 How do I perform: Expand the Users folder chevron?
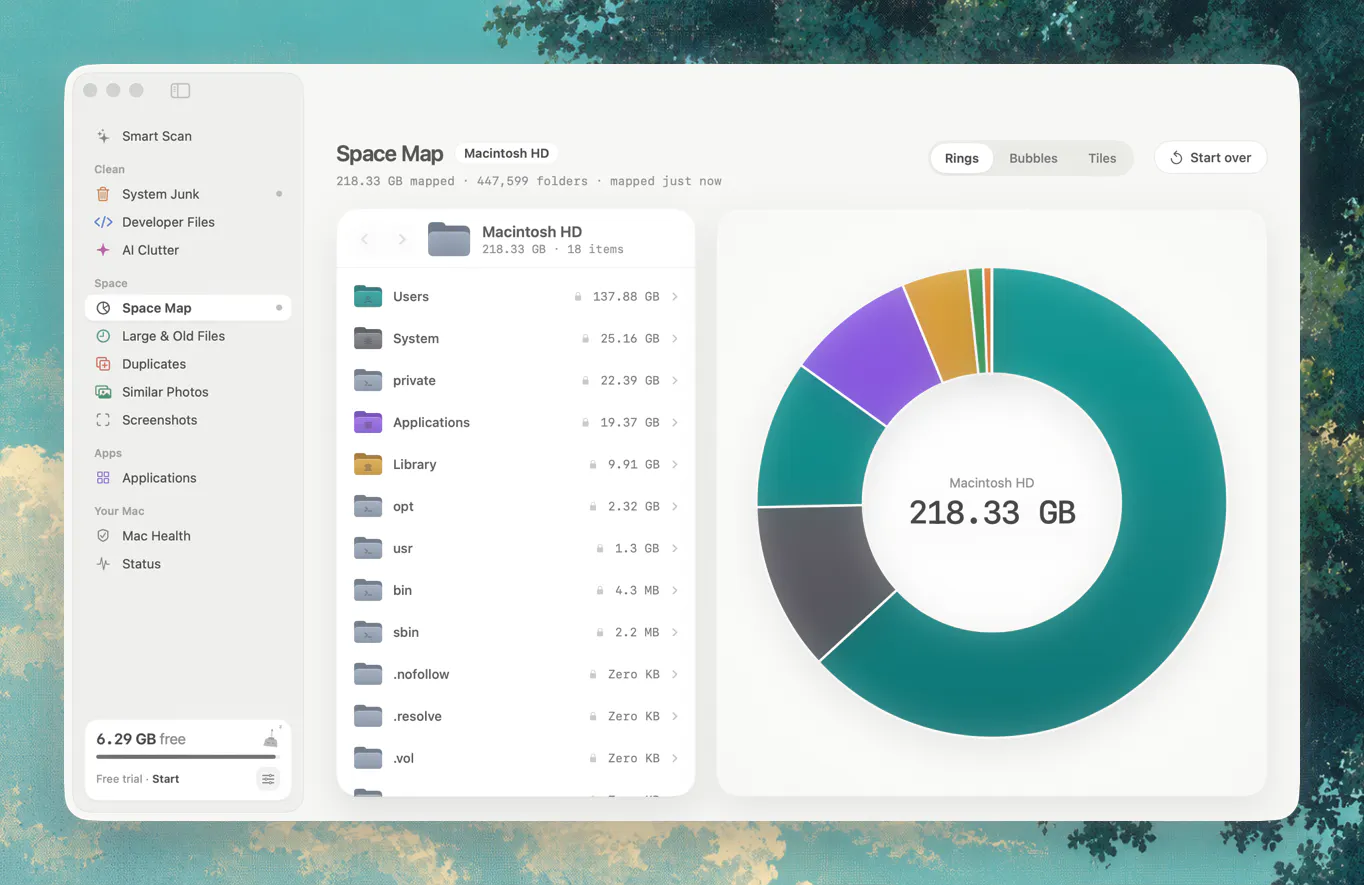tap(675, 297)
